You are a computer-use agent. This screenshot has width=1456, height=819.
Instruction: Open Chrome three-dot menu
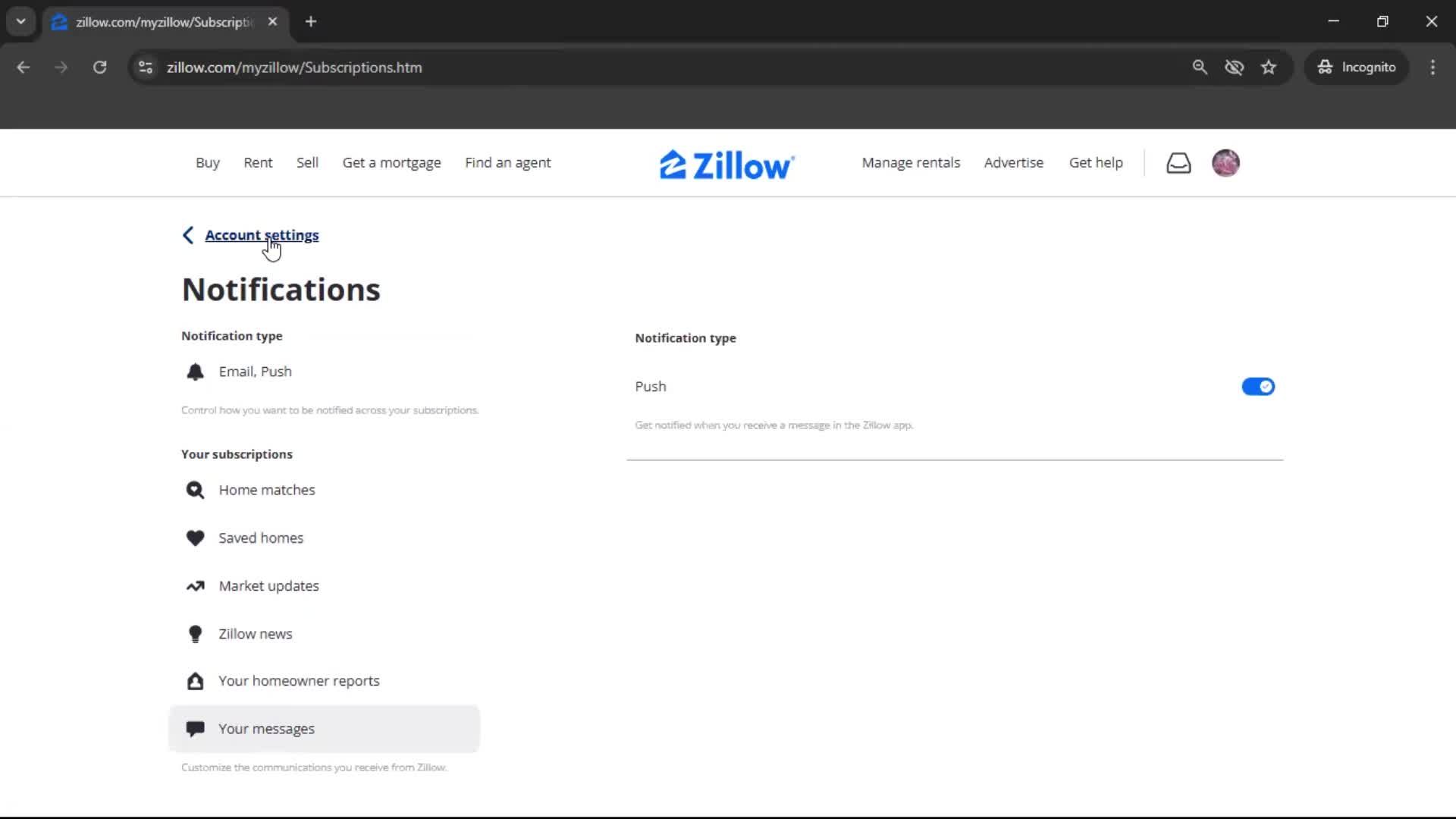click(x=1432, y=67)
